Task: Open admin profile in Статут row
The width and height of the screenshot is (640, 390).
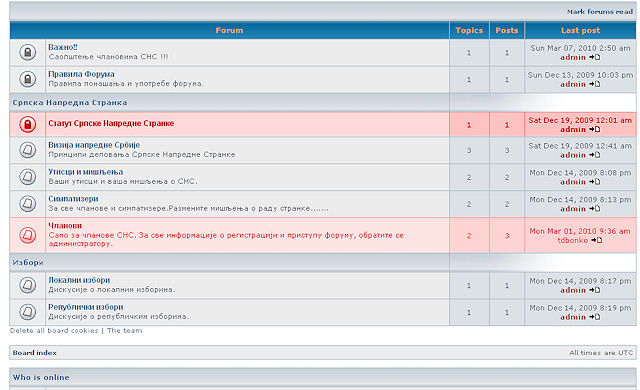Action: (573, 129)
